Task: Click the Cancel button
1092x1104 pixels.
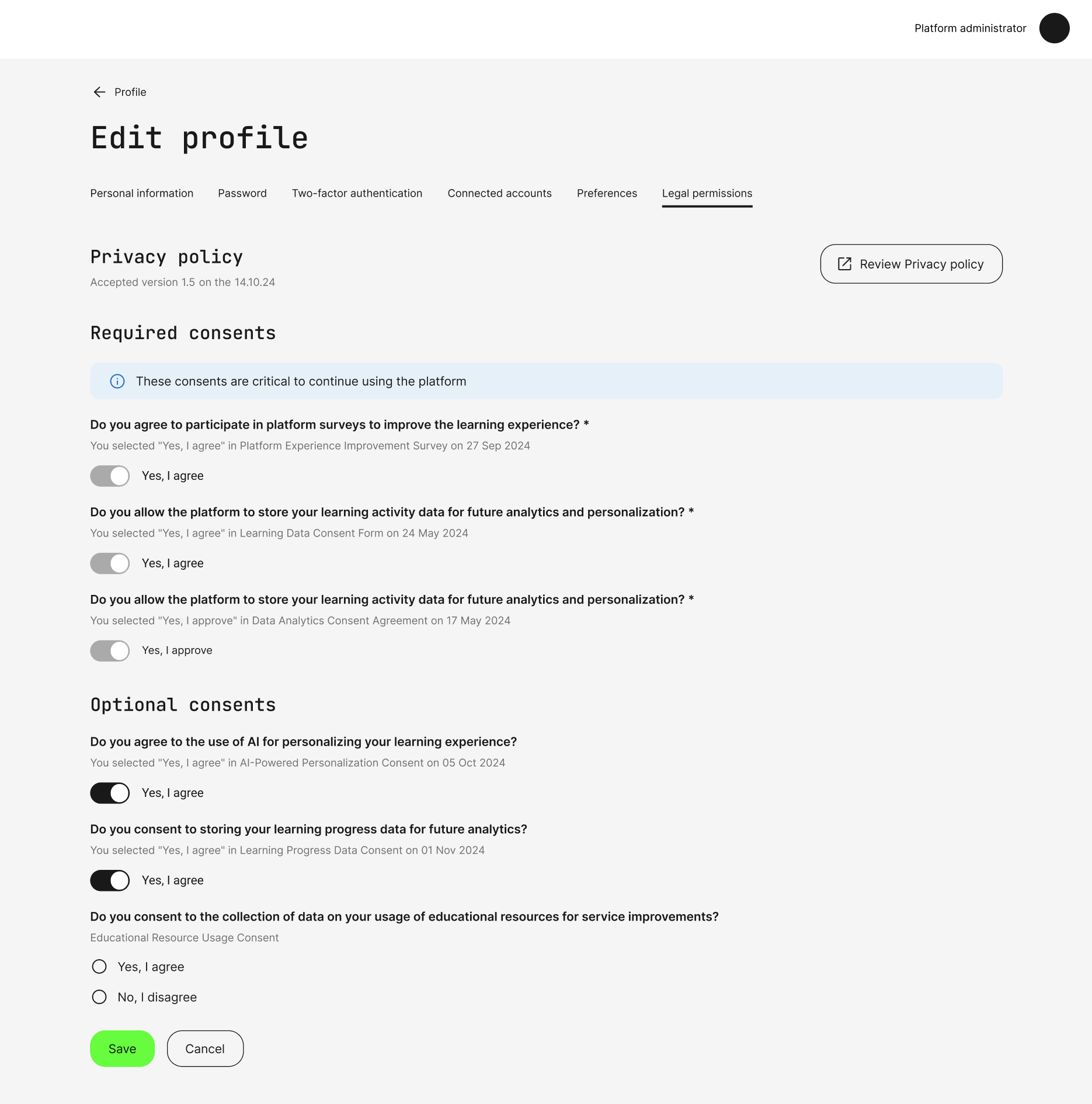Action: click(205, 1049)
